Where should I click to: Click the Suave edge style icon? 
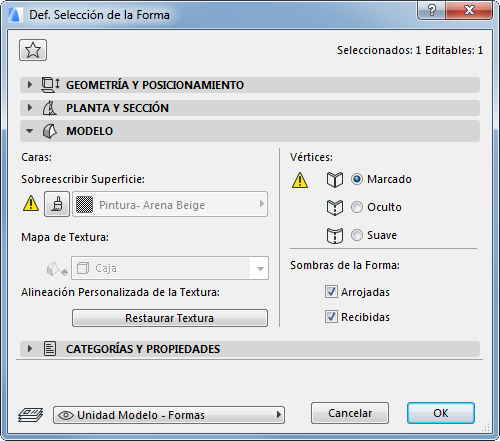click(335, 236)
